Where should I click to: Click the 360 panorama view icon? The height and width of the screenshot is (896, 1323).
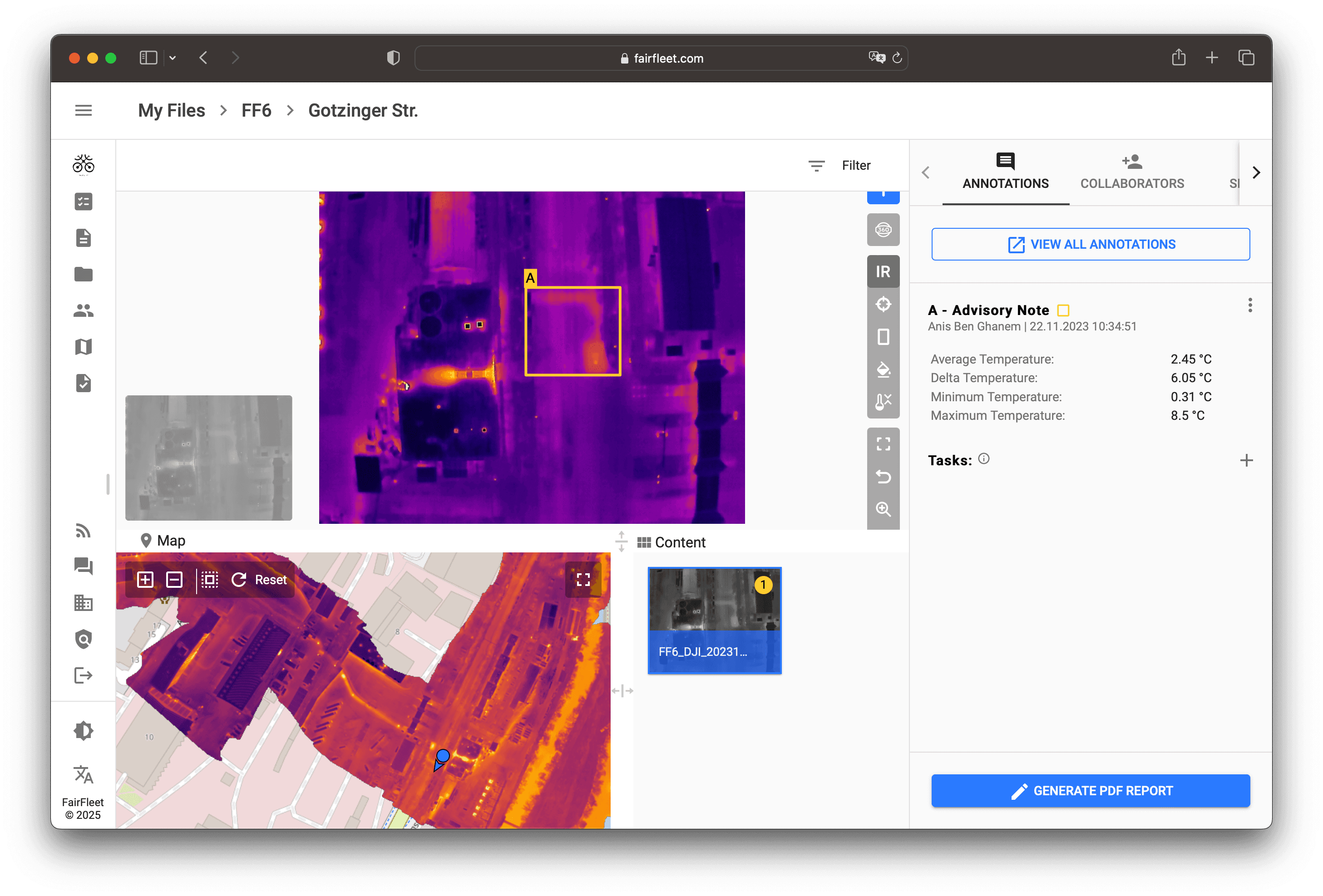[x=883, y=229]
